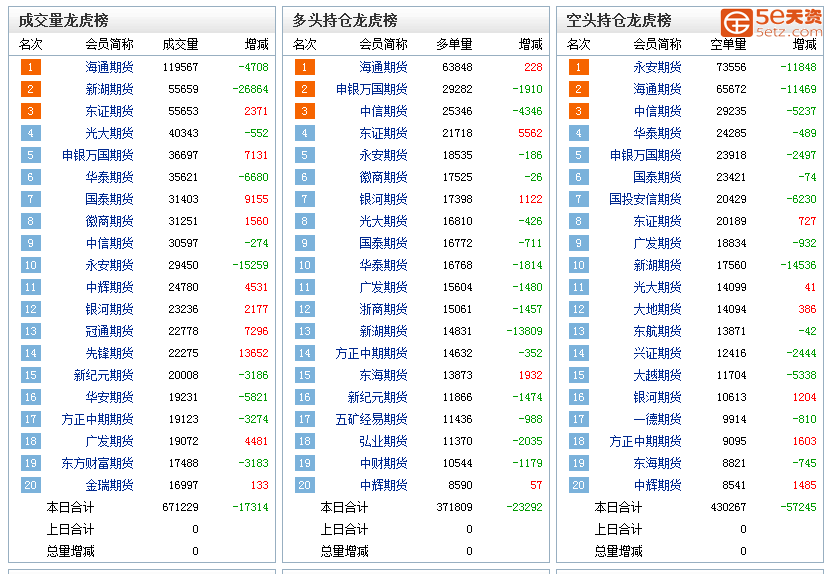The height and width of the screenshot is (574, 828).
Task: Click 国投安信期货 member link
Action: coord(645,199)
